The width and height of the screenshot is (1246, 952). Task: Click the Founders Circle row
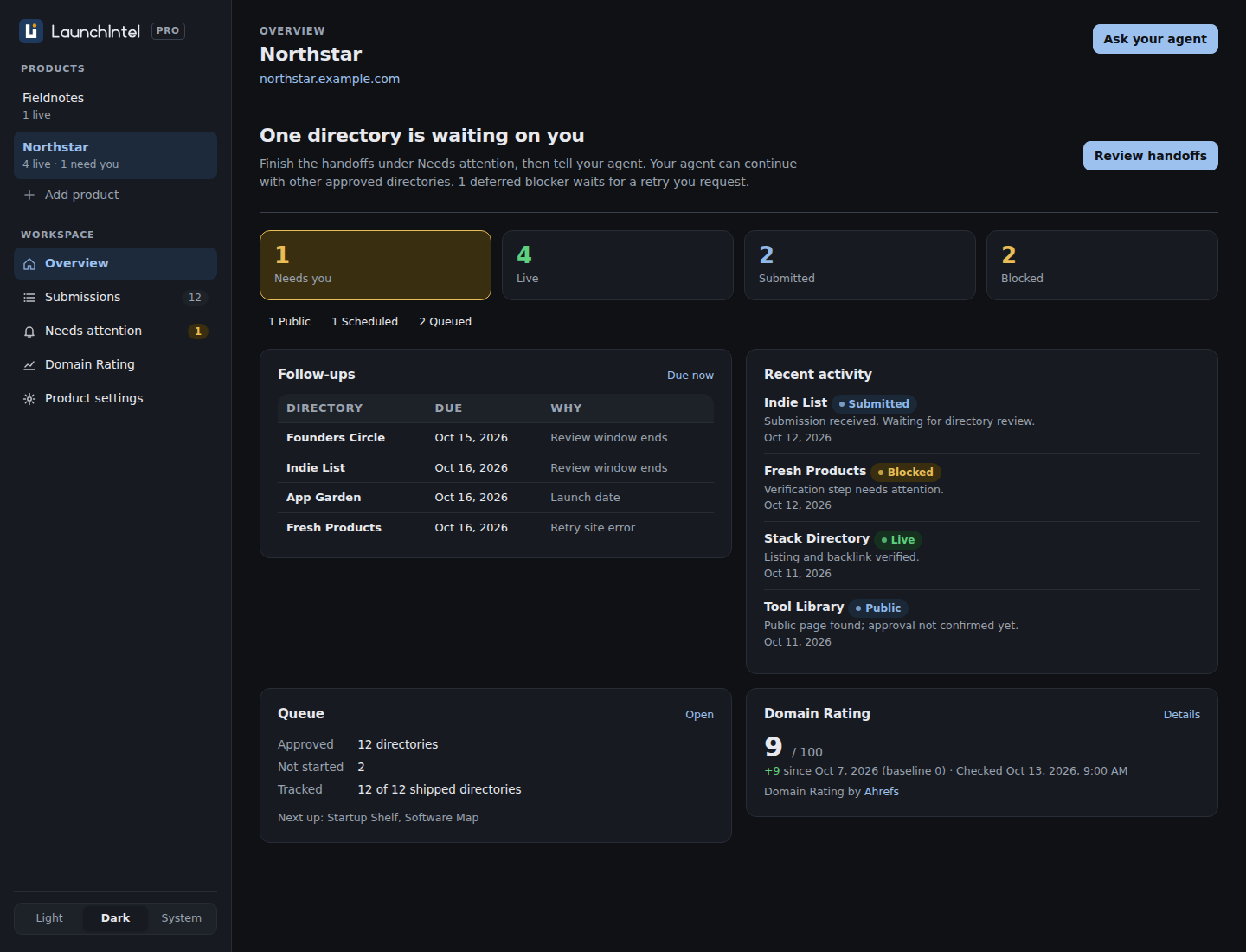496,438
